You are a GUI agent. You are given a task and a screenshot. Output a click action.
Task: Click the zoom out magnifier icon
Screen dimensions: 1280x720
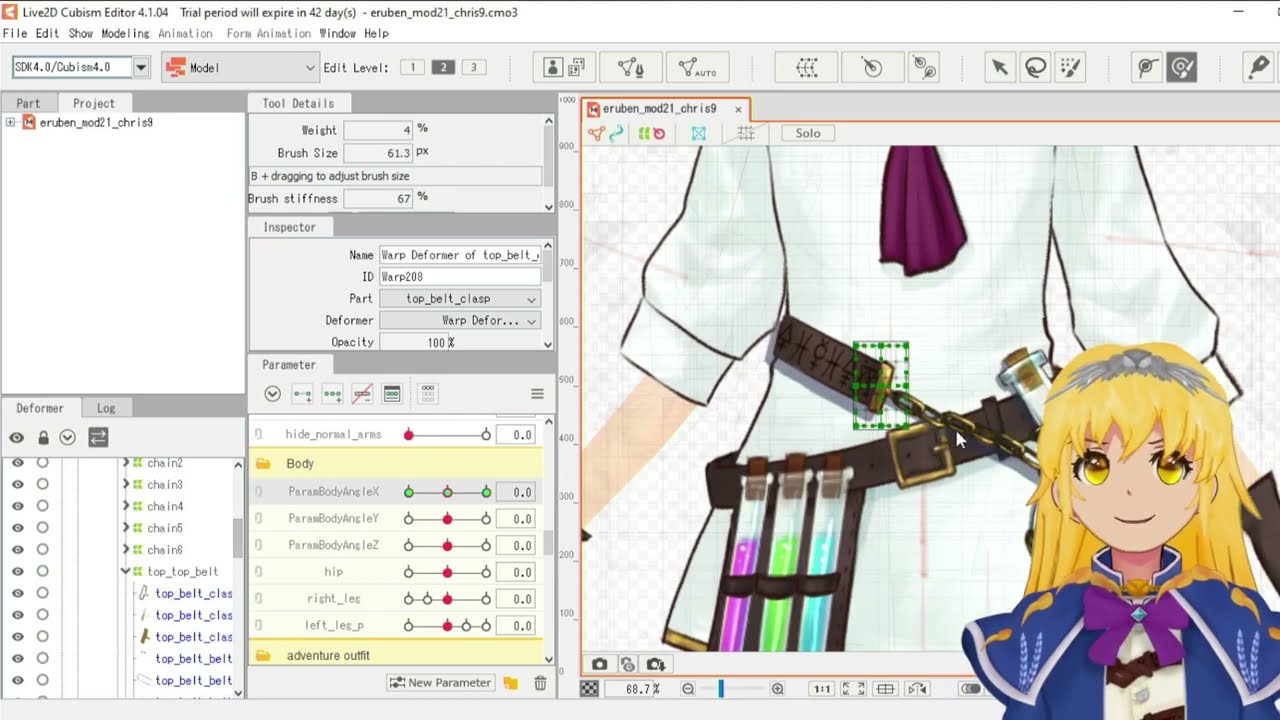[x=688, y=689]
